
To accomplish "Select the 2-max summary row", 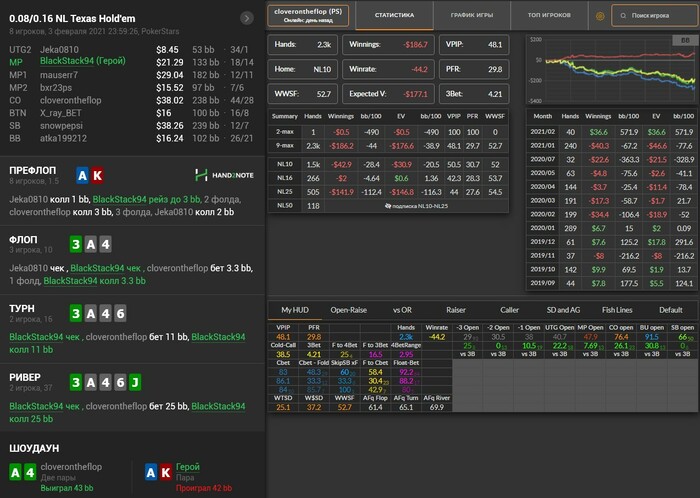I will click(388, 132).
